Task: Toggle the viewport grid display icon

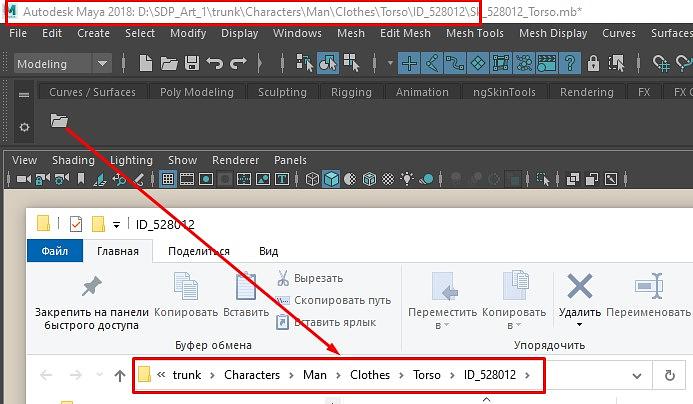Action: pyautogui.click(x=168, y=179)
